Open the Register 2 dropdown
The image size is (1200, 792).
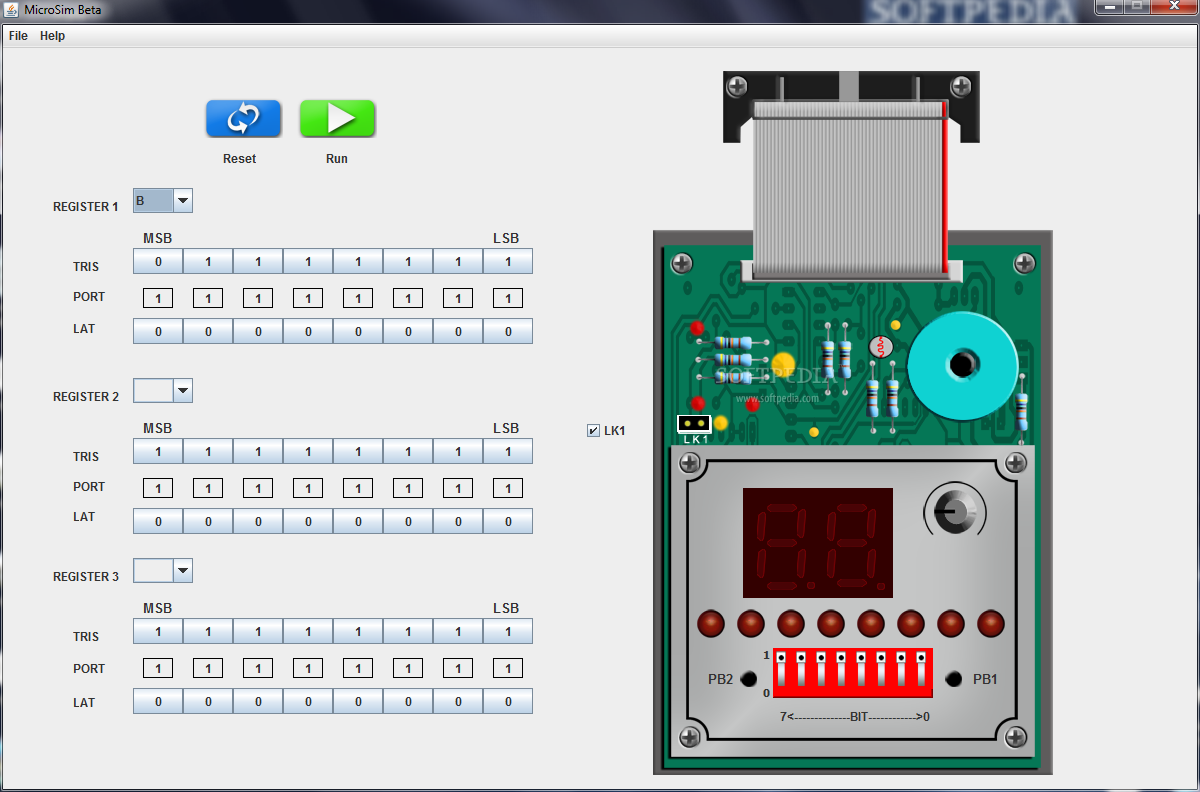pos(163,391)
